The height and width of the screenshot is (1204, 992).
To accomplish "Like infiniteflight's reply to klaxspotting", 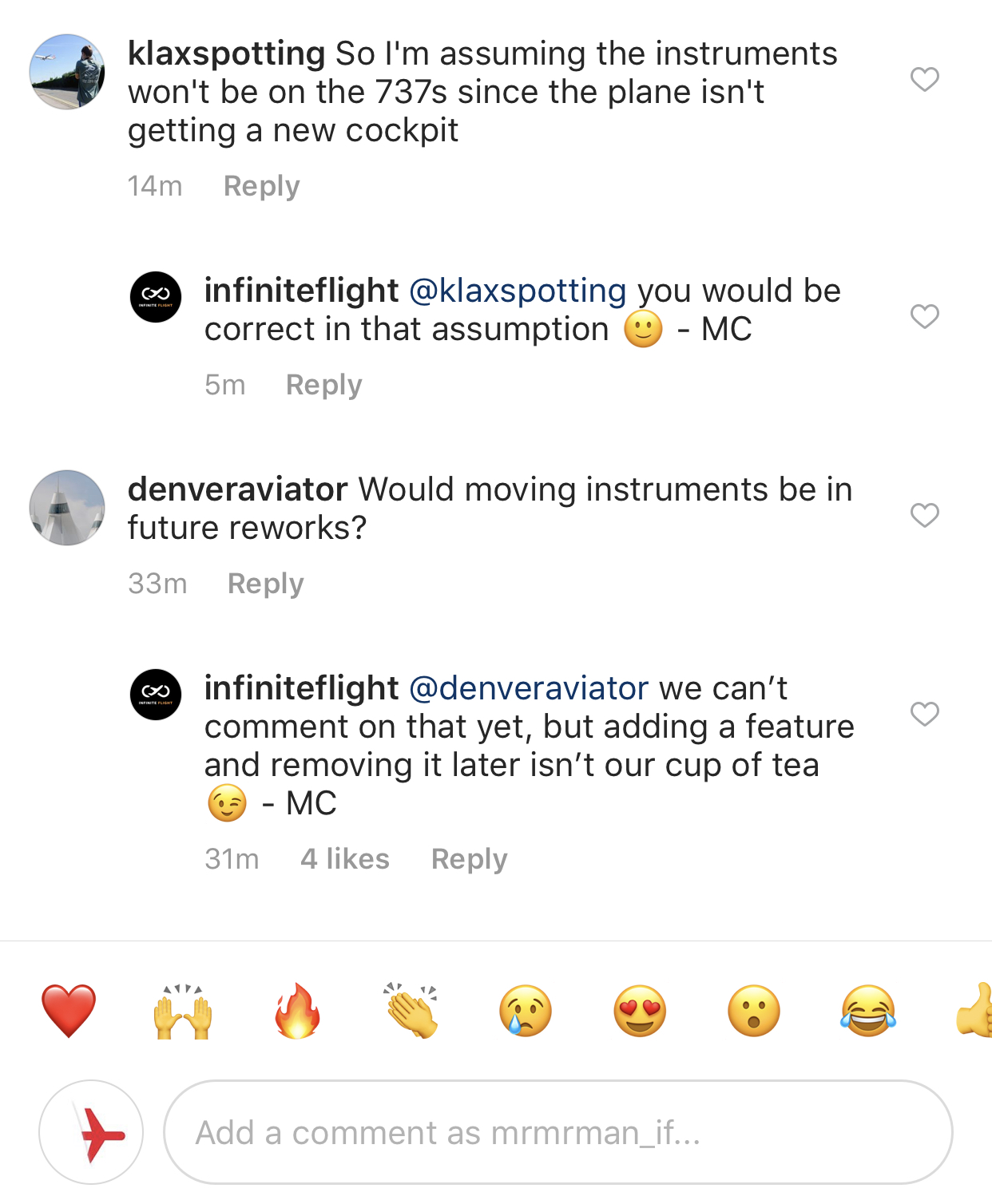I will (924, 317).
